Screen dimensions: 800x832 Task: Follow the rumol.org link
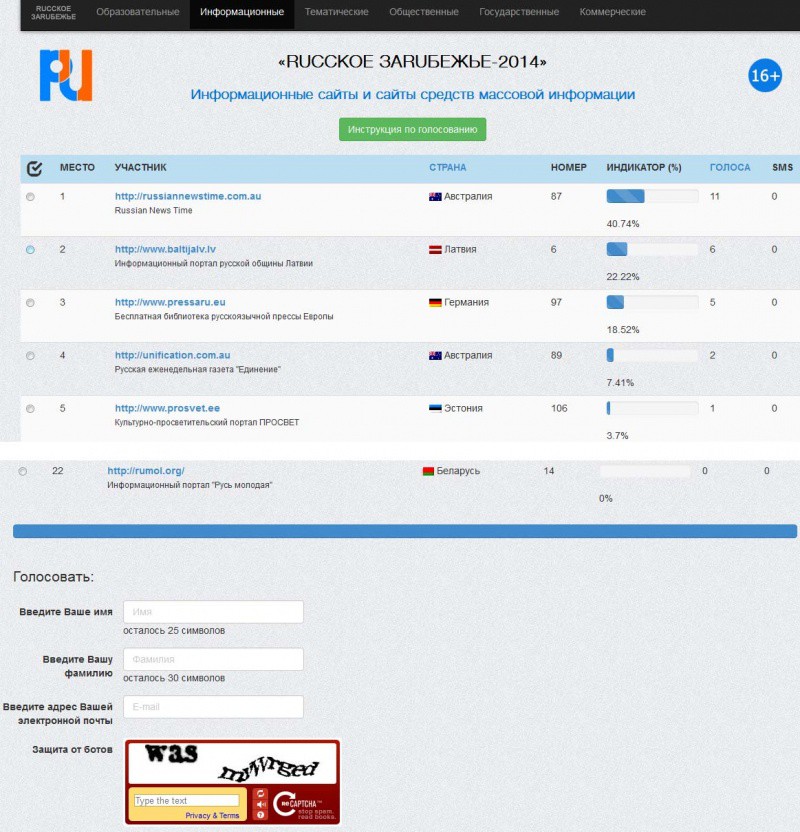(x=146, y=471)
